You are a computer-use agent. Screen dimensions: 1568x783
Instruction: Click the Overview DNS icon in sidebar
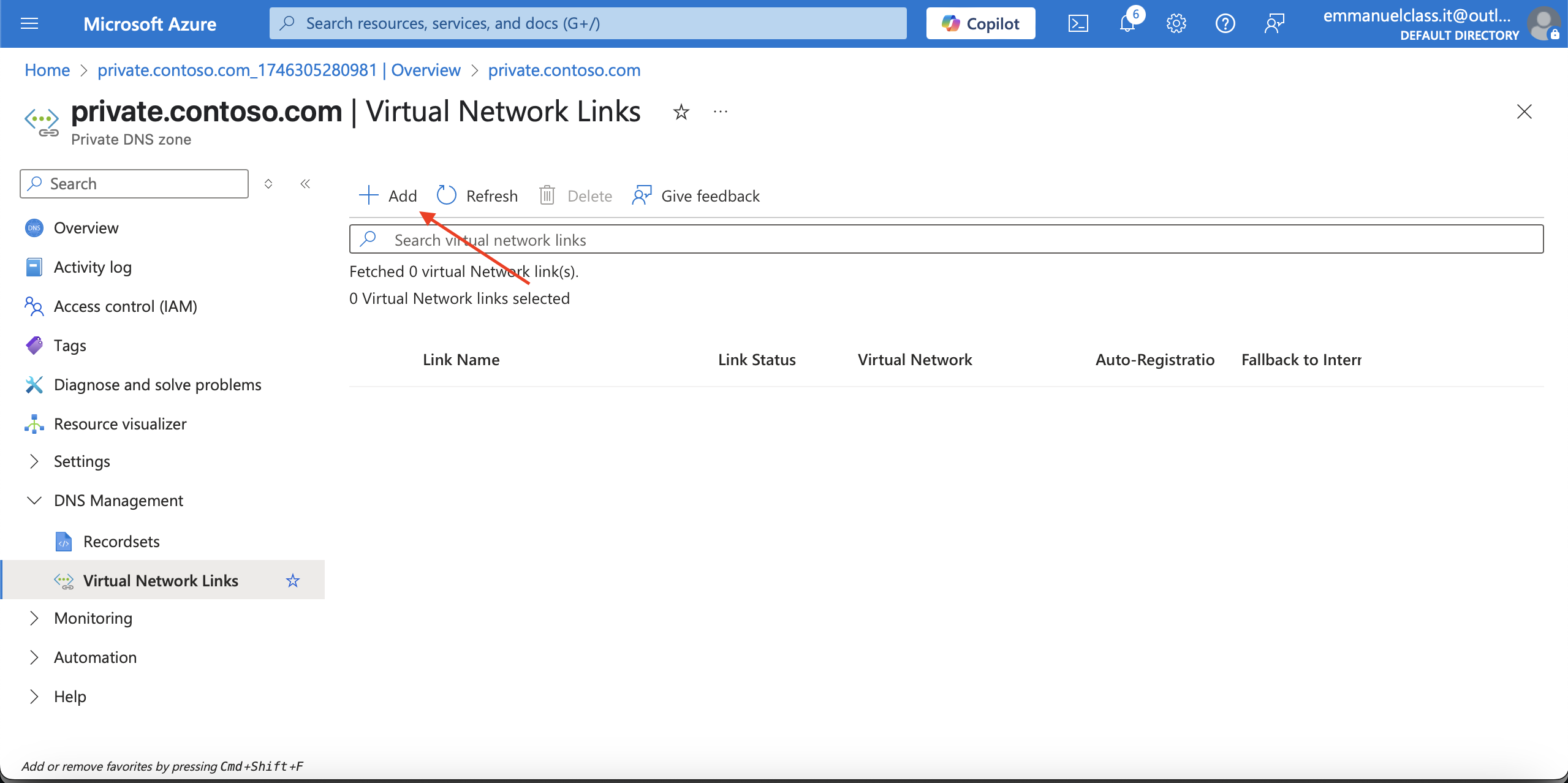(x=34, y=228)
